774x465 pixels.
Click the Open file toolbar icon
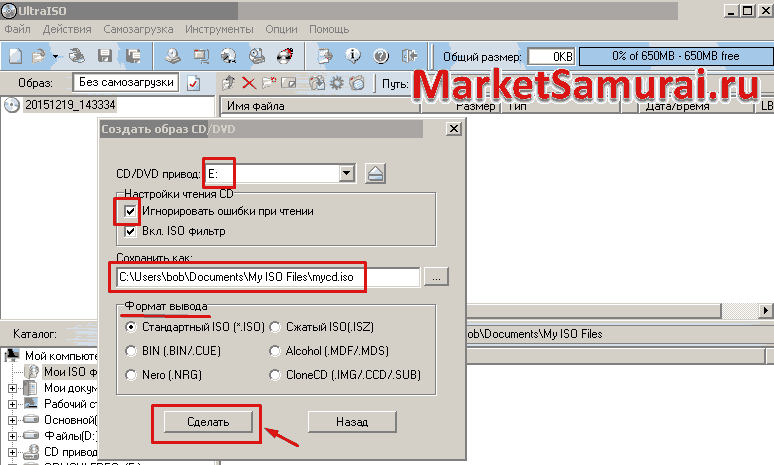click(38, 56)
